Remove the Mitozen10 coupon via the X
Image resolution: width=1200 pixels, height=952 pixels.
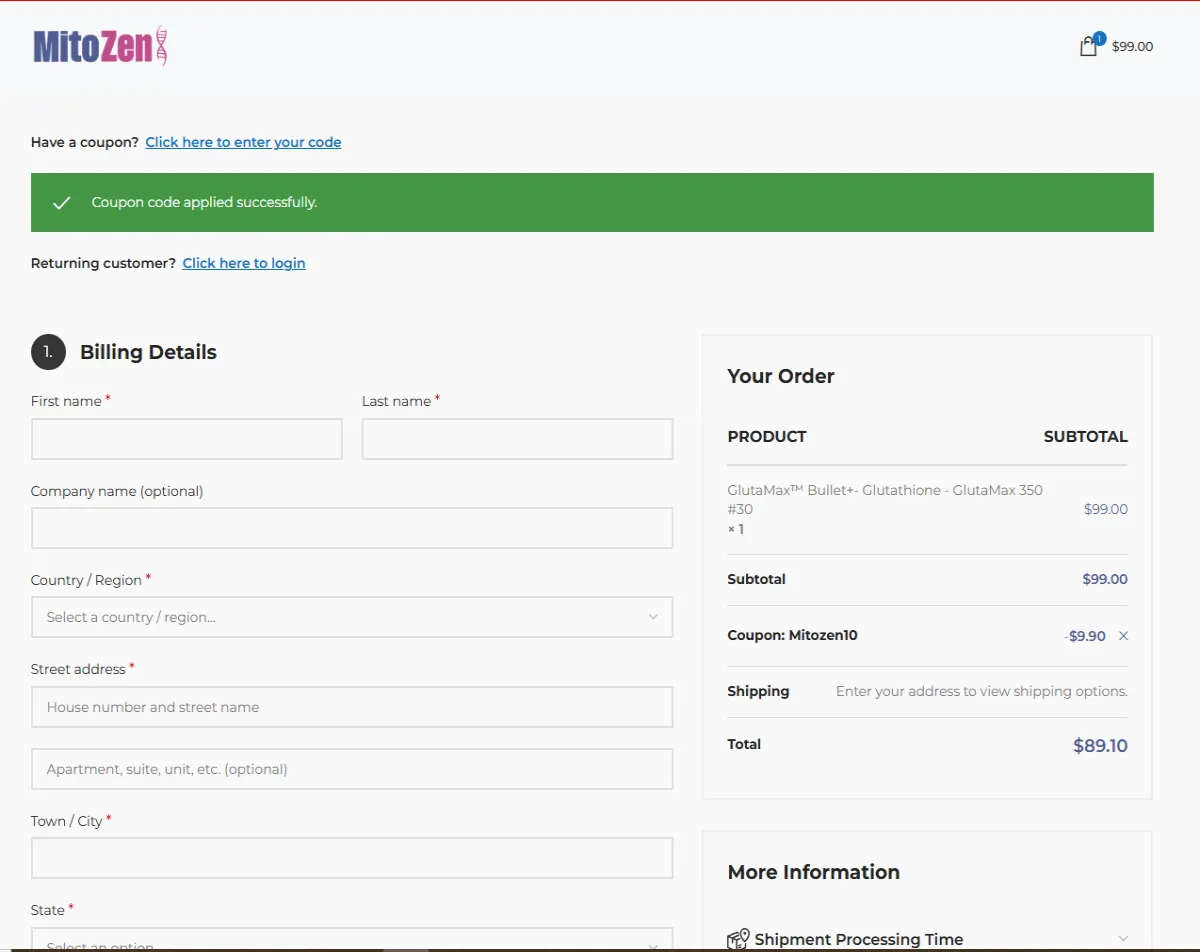pos(1122,635)
